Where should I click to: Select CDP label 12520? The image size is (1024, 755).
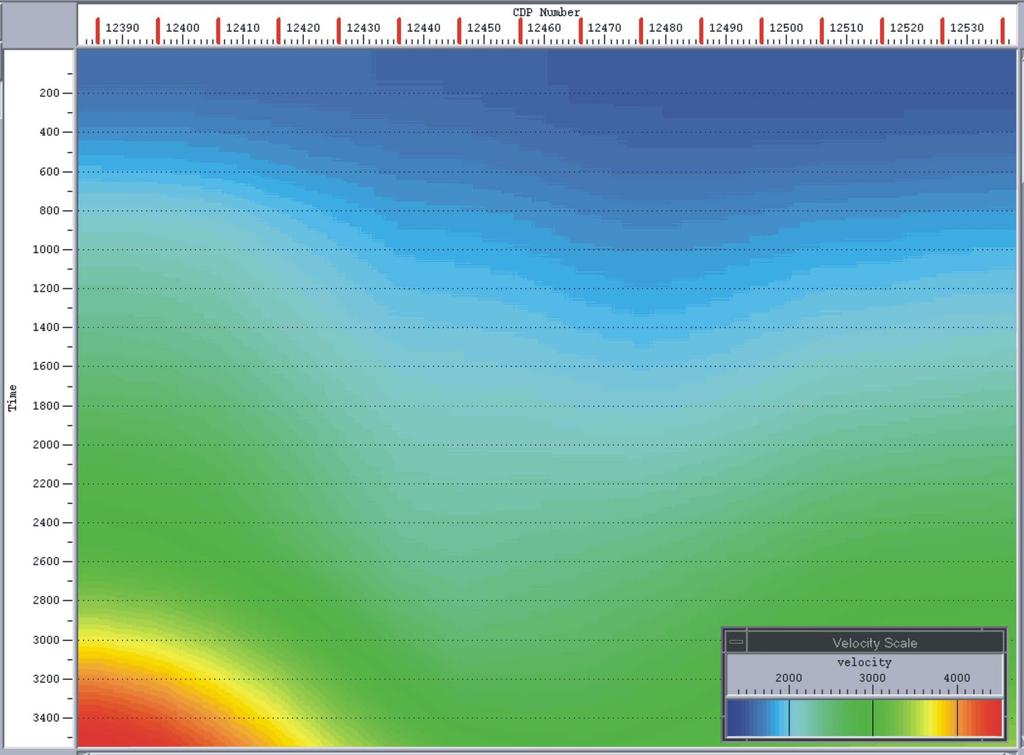(906, 27)
